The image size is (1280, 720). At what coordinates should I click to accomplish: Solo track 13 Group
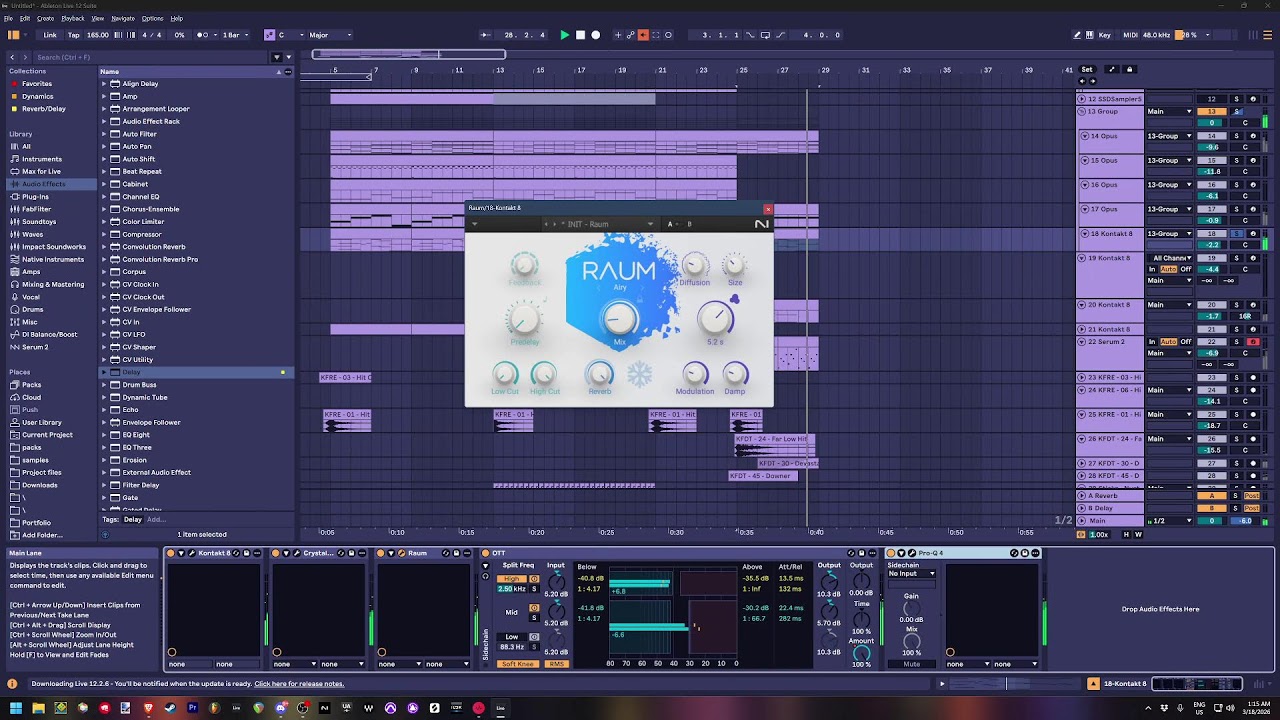click(x=1236, y=112)
